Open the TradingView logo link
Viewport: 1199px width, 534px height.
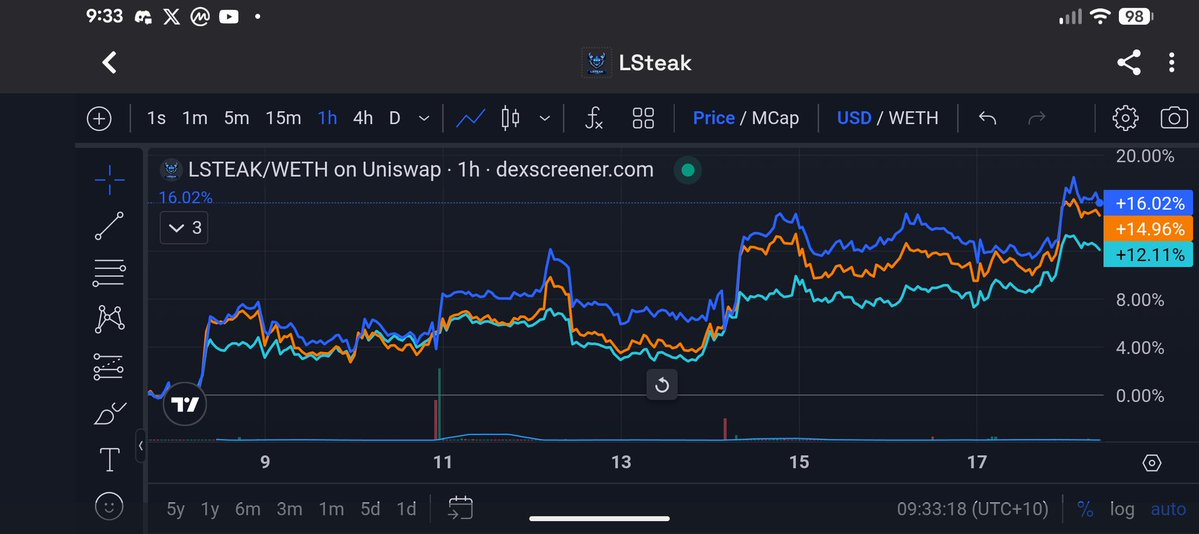tap(185, 403)
